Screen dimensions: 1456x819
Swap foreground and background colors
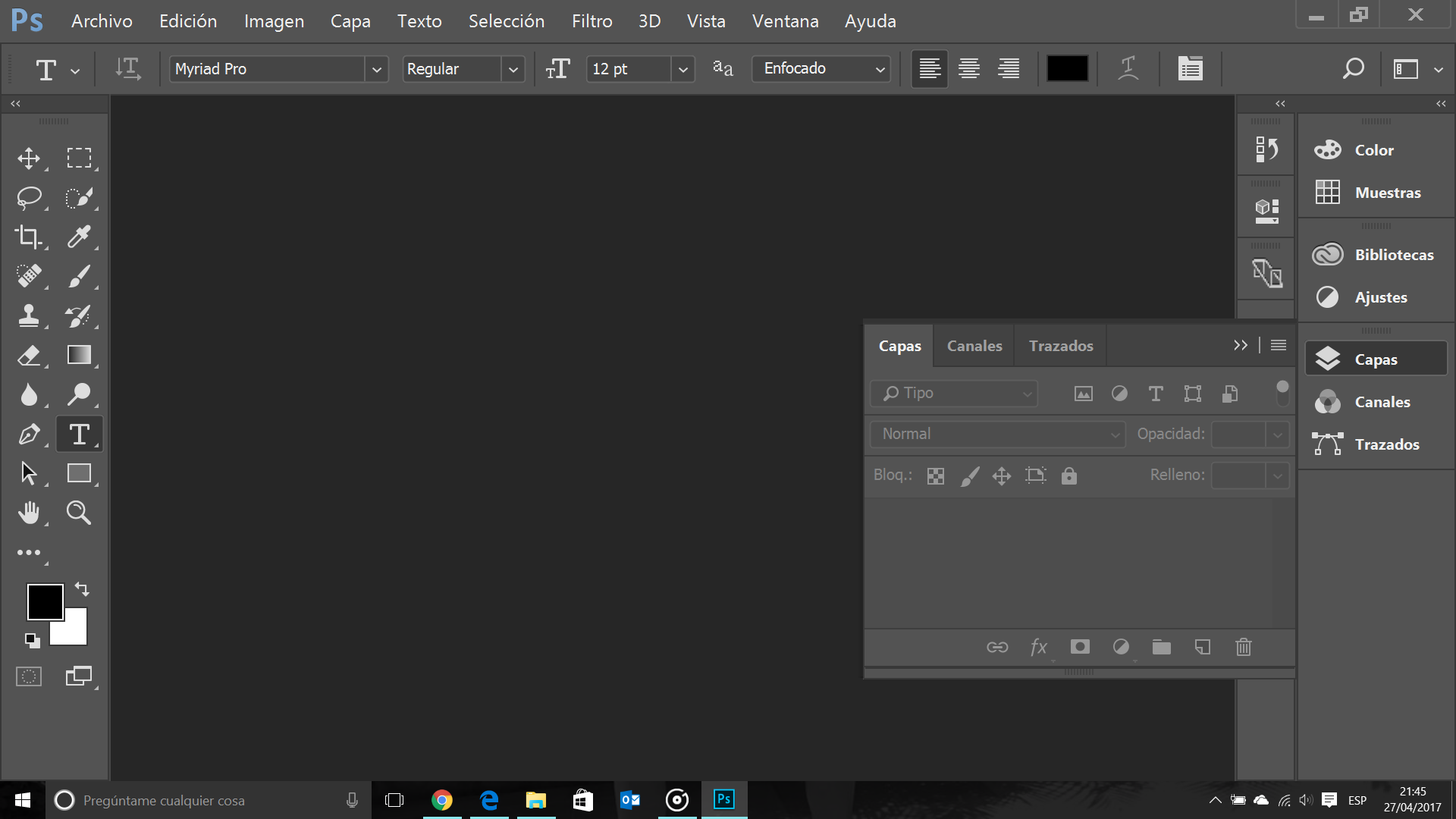[82, 589]
